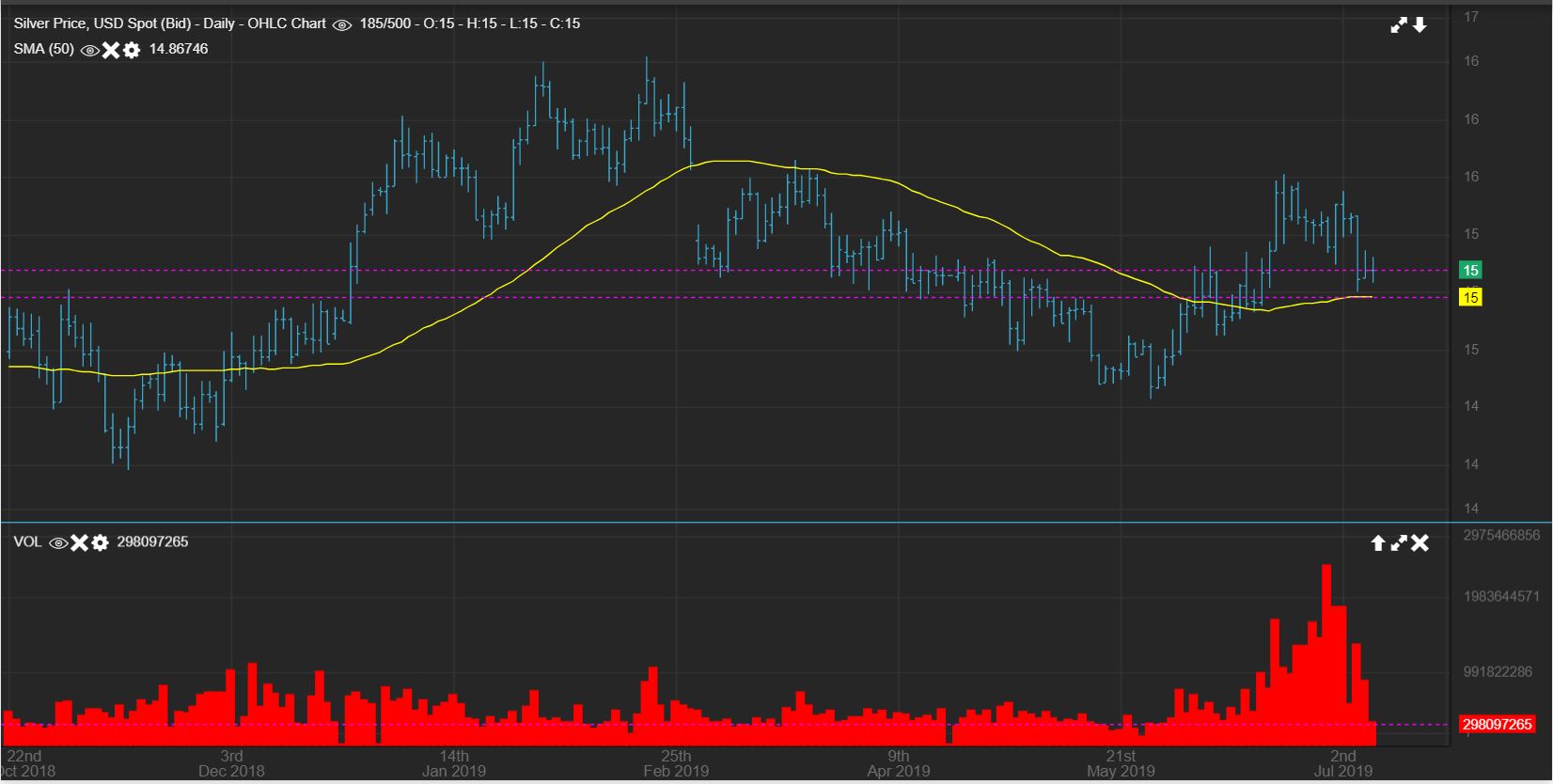Click the green current price label 15
1553x784 pixels.
coord(1470,271)
